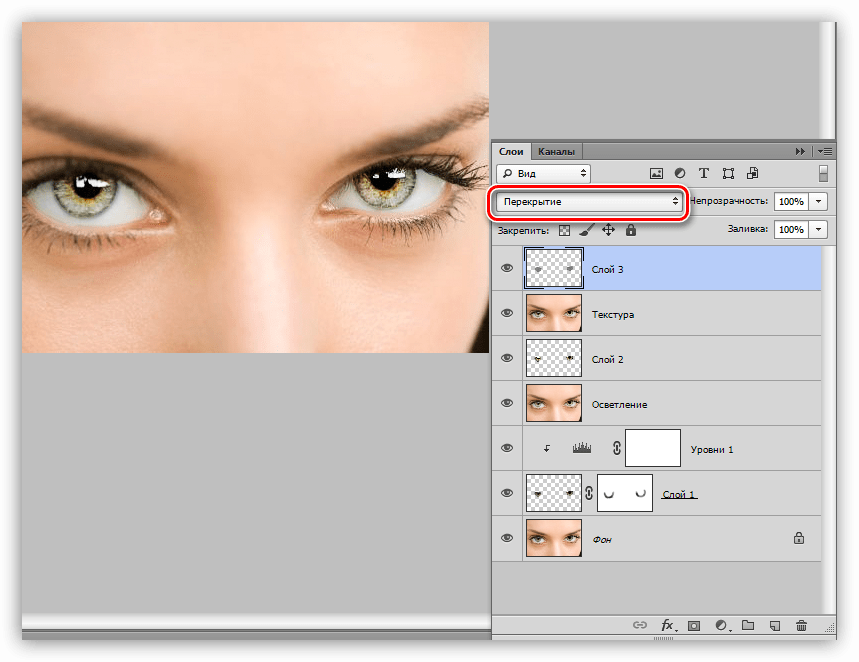Select the Текстура layer thumbnail
The image size is (859, 662).
click(554, 313)
